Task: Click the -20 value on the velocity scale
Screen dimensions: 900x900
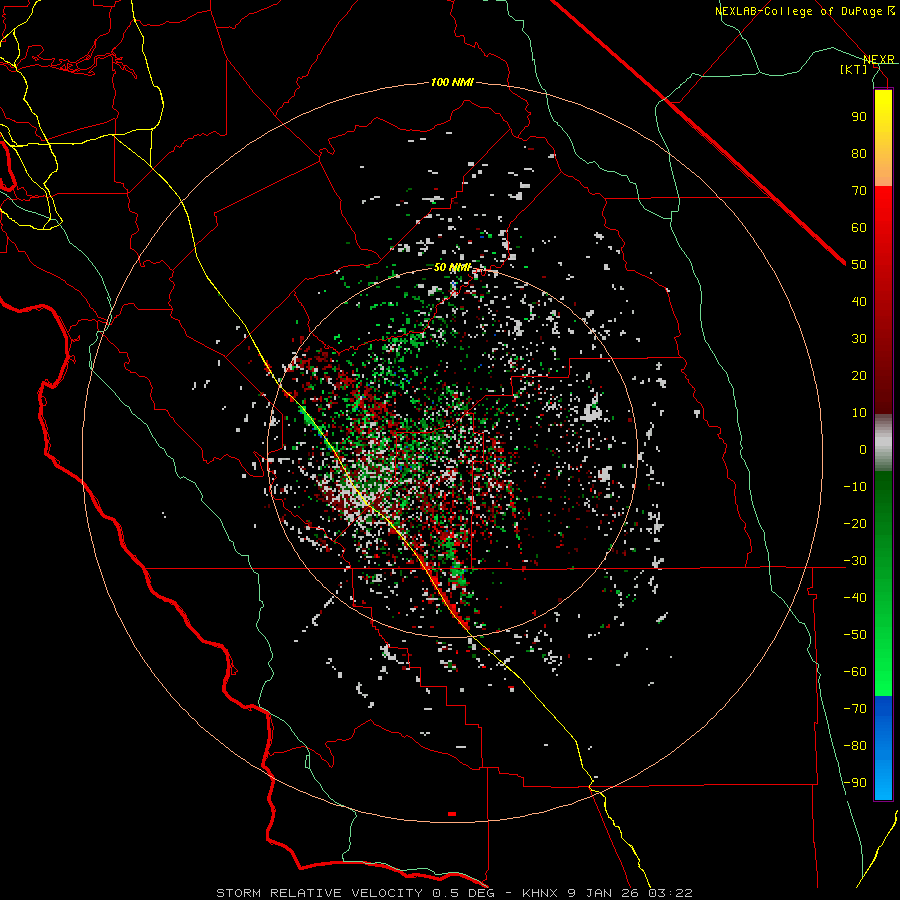Action: 855,523
